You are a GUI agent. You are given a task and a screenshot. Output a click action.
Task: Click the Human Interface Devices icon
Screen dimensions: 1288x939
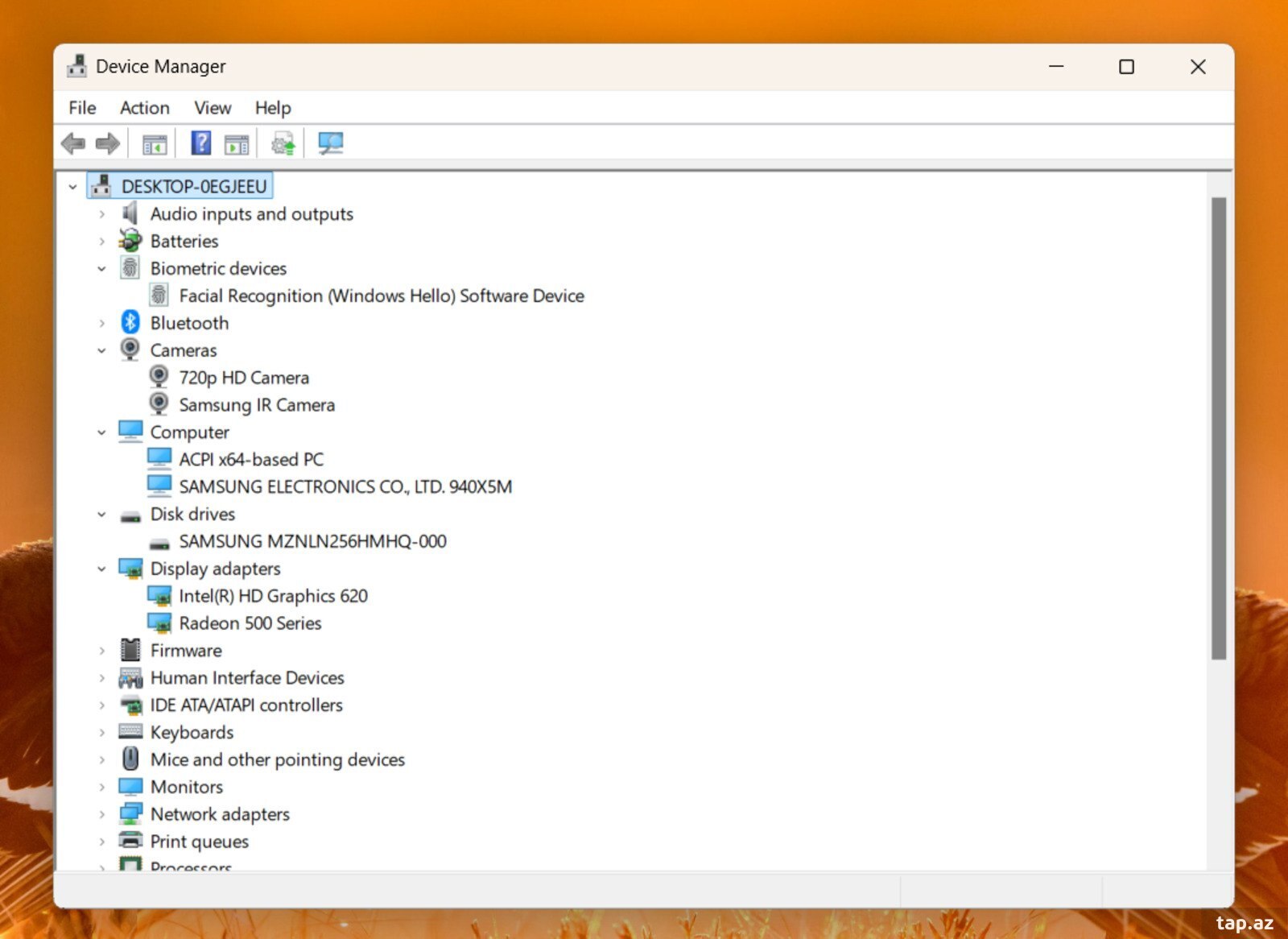pyautogui.click(x=130, y=678)
